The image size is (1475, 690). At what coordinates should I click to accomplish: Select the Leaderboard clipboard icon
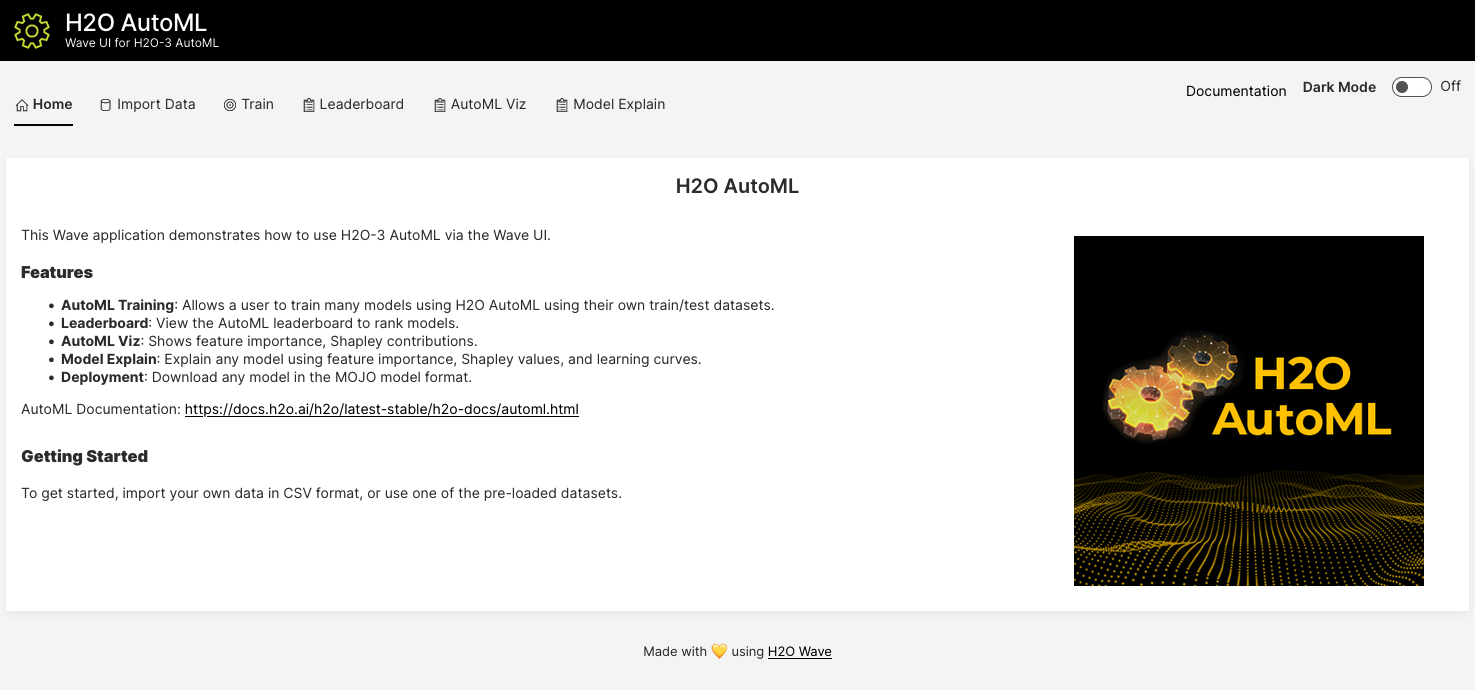click(x=308, y=104)
